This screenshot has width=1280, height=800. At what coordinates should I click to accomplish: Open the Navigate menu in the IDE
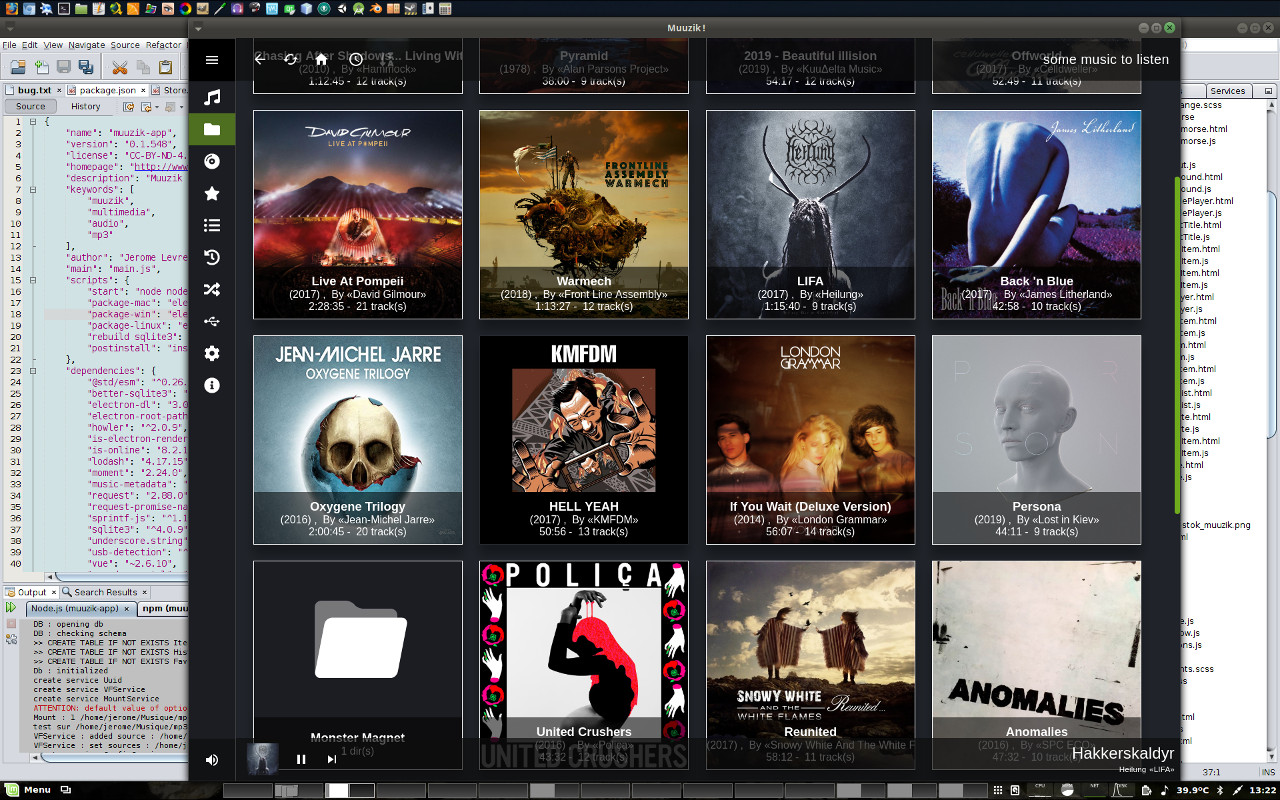(87, 45)
